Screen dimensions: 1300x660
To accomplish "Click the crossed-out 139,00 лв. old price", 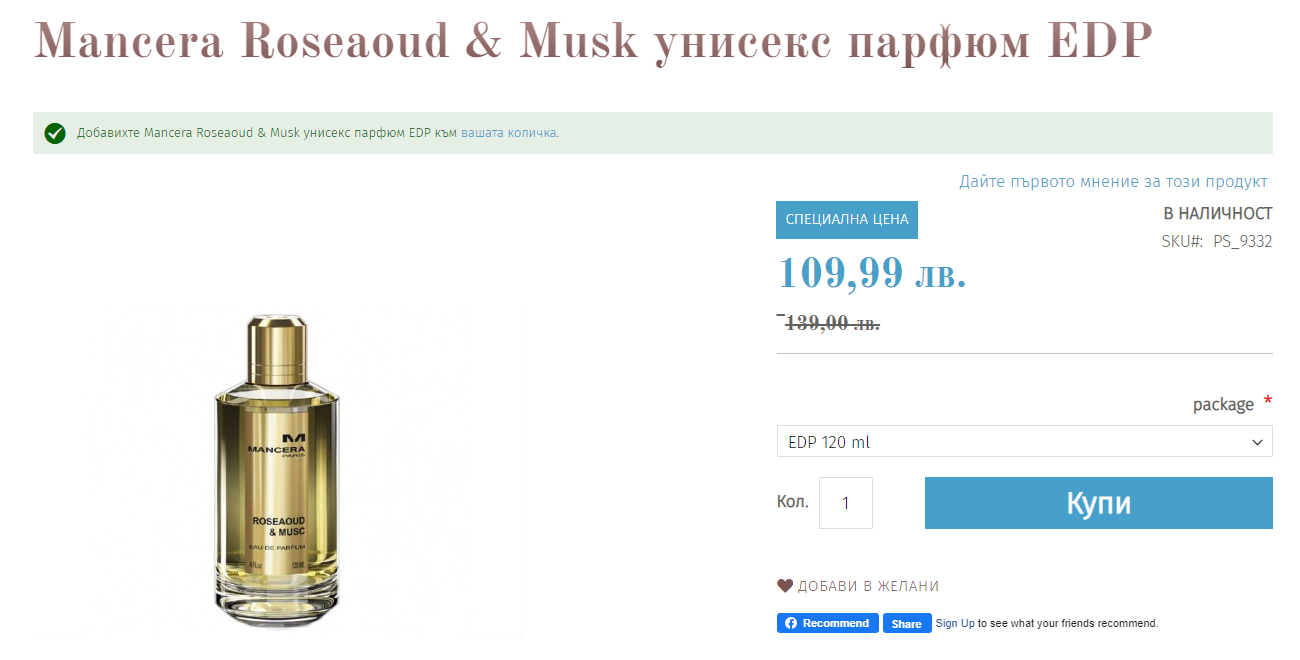I will (833, 323).
